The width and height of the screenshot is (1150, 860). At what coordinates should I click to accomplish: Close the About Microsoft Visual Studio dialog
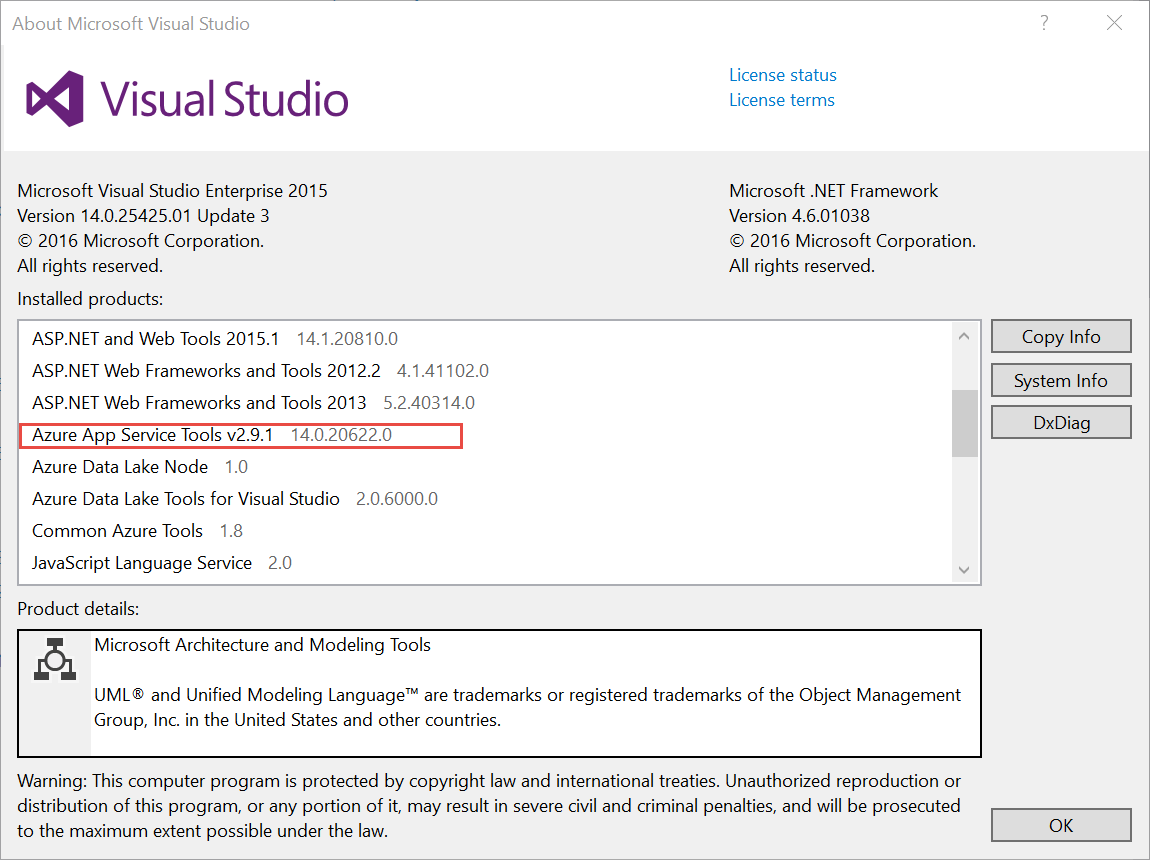1114,23
